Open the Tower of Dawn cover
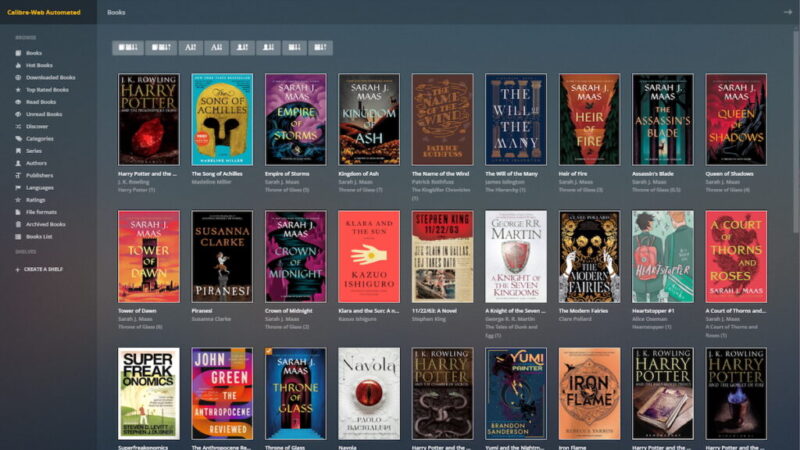This screenshot has width=800, height=450. pos(148,257)
